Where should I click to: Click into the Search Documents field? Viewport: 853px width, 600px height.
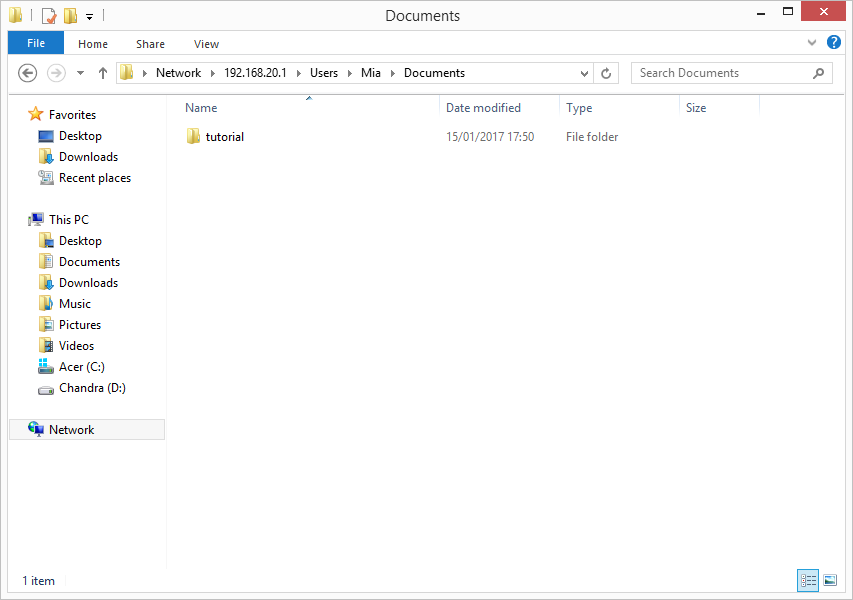pos(720,73)
